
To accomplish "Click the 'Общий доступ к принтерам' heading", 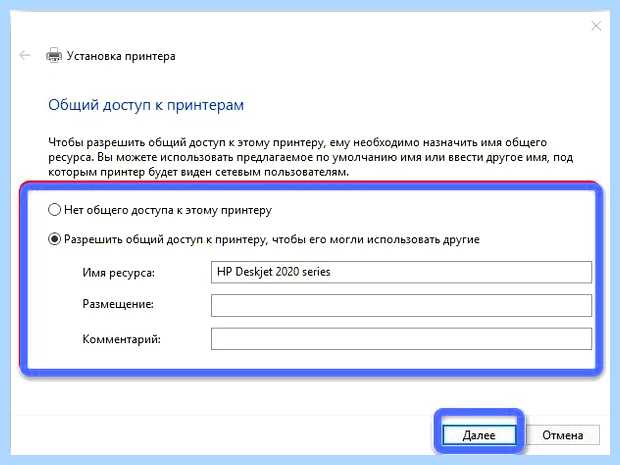I will [146, 105].
